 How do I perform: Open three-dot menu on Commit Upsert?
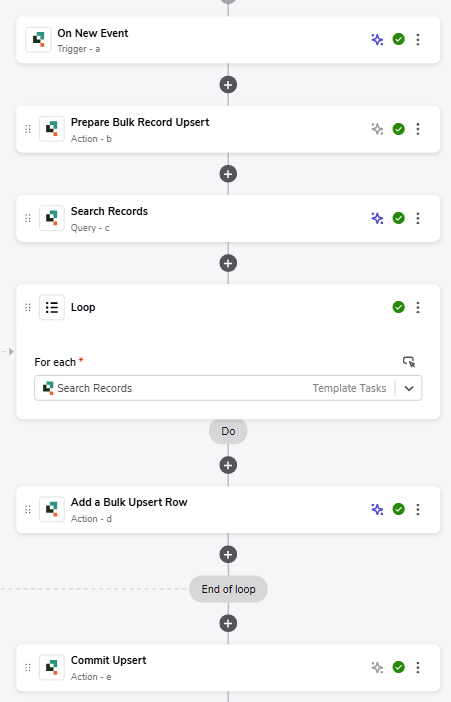[418, 668]
